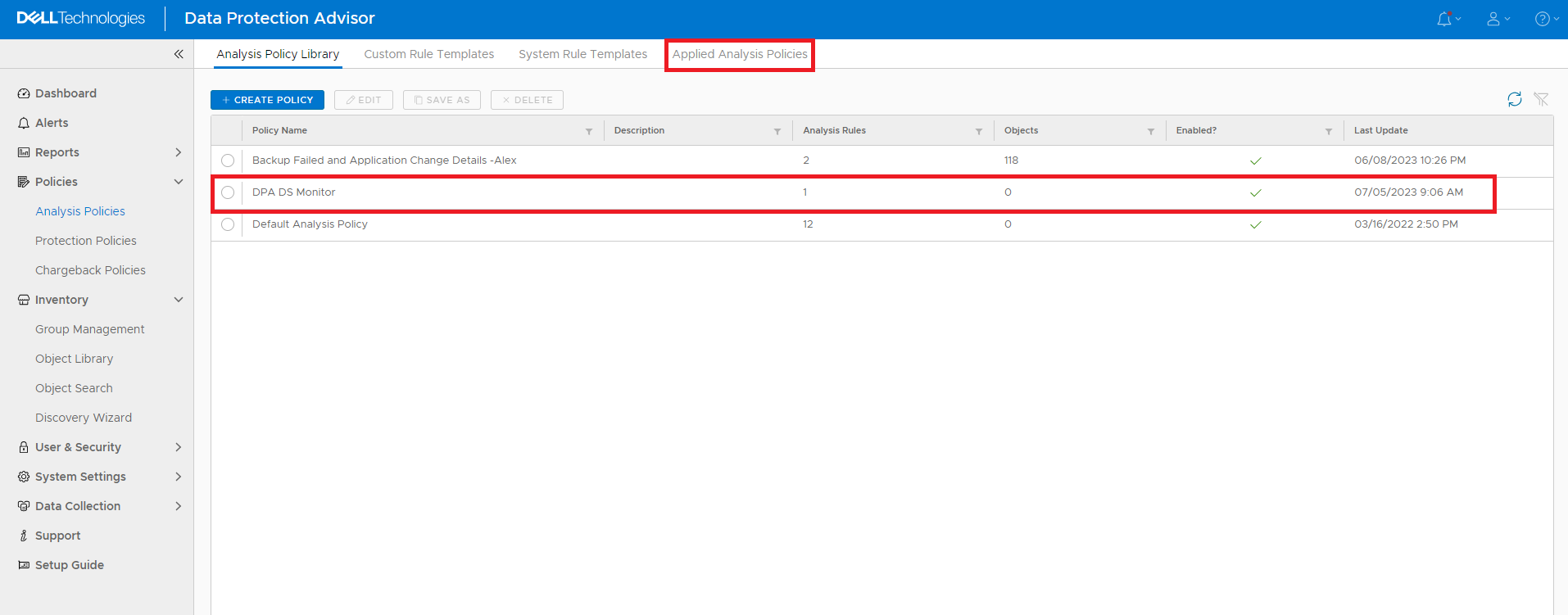This screenshot has width=1568, height=615.
Task: Expand the Data Collection chevron
Action: click(178, 506)
